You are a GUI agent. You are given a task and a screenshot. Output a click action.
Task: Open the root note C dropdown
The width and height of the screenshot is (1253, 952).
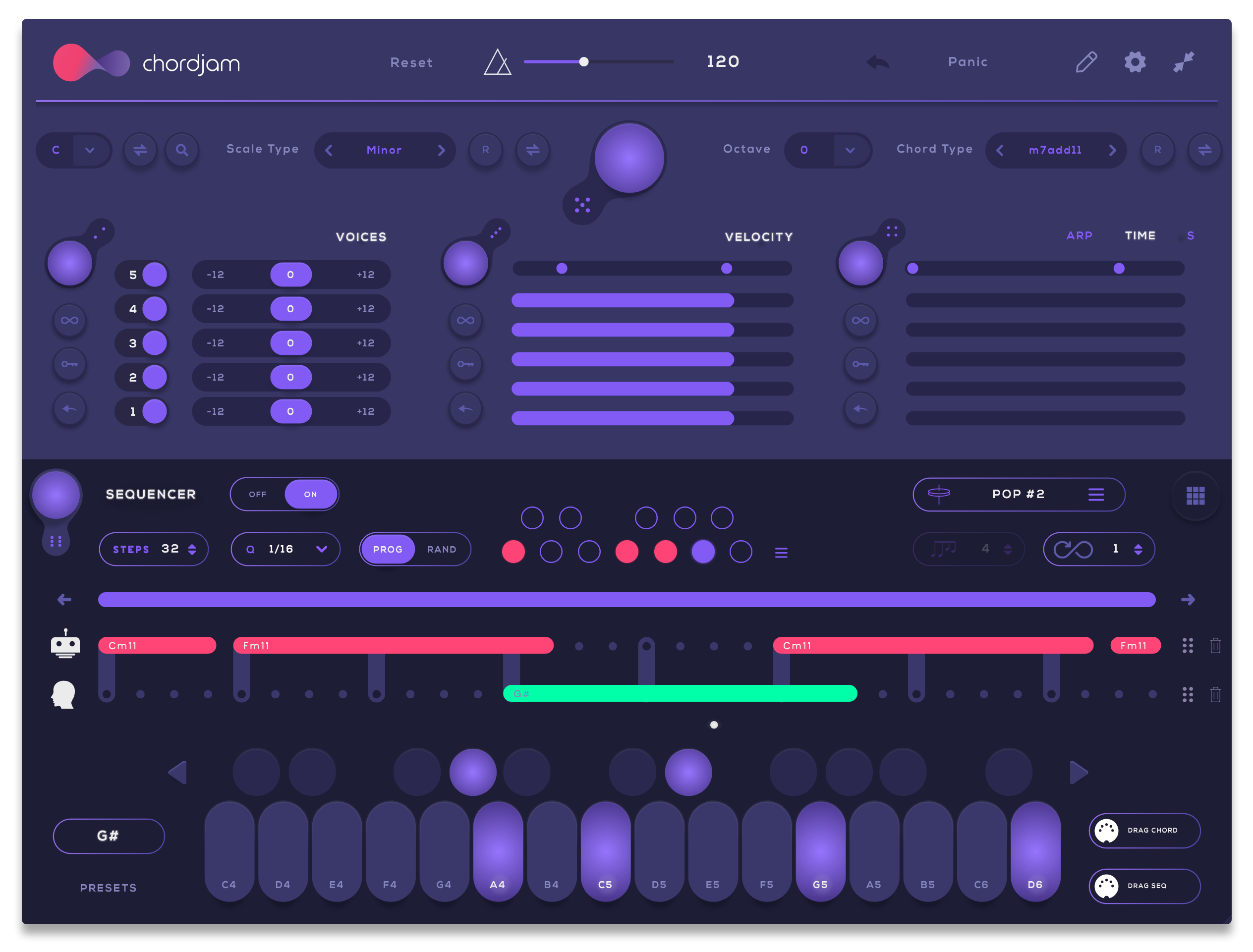click(90, 150)
